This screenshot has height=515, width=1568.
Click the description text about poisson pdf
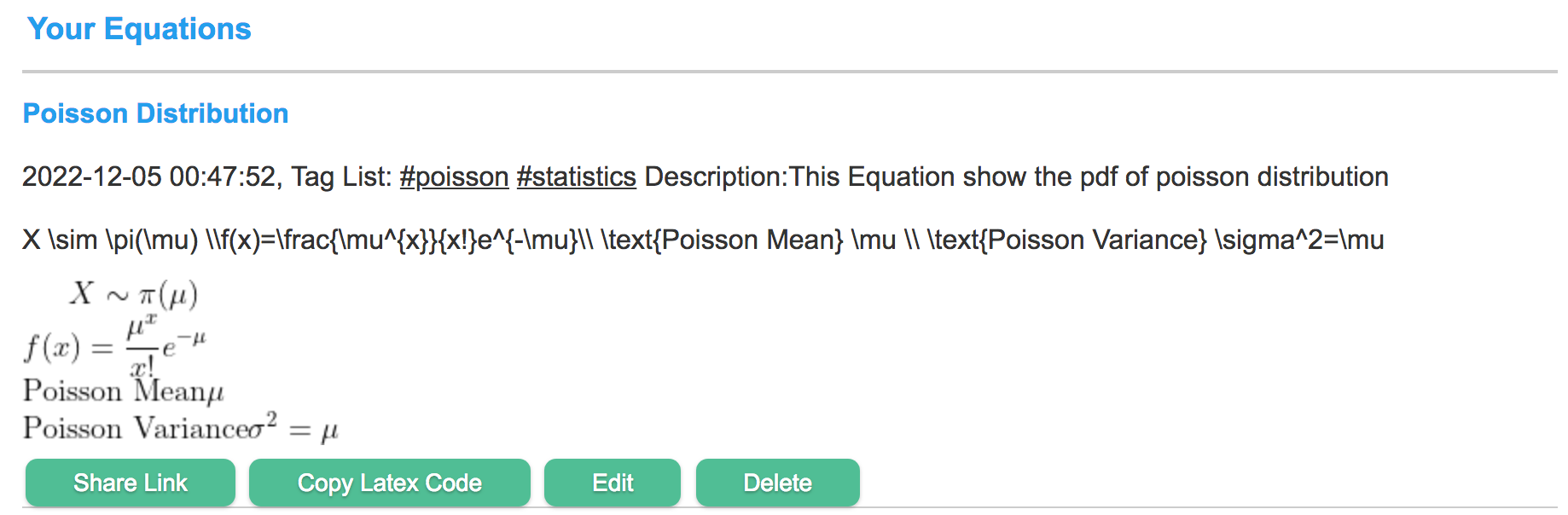(x=1016, y=176)
